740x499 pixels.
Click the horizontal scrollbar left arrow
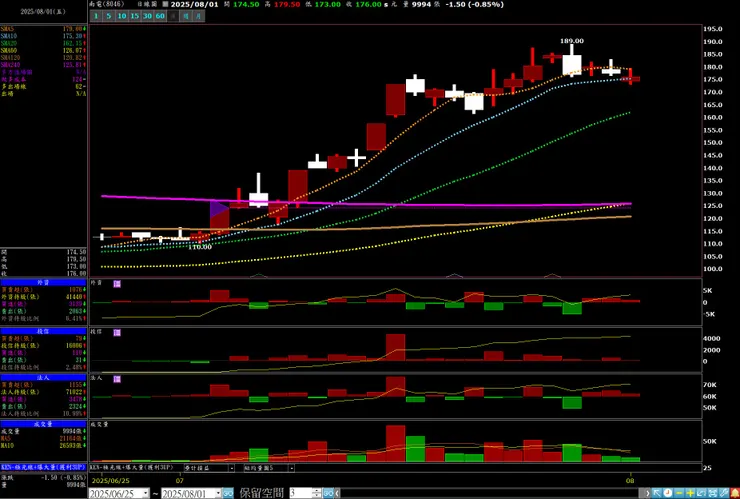(337, 493)
